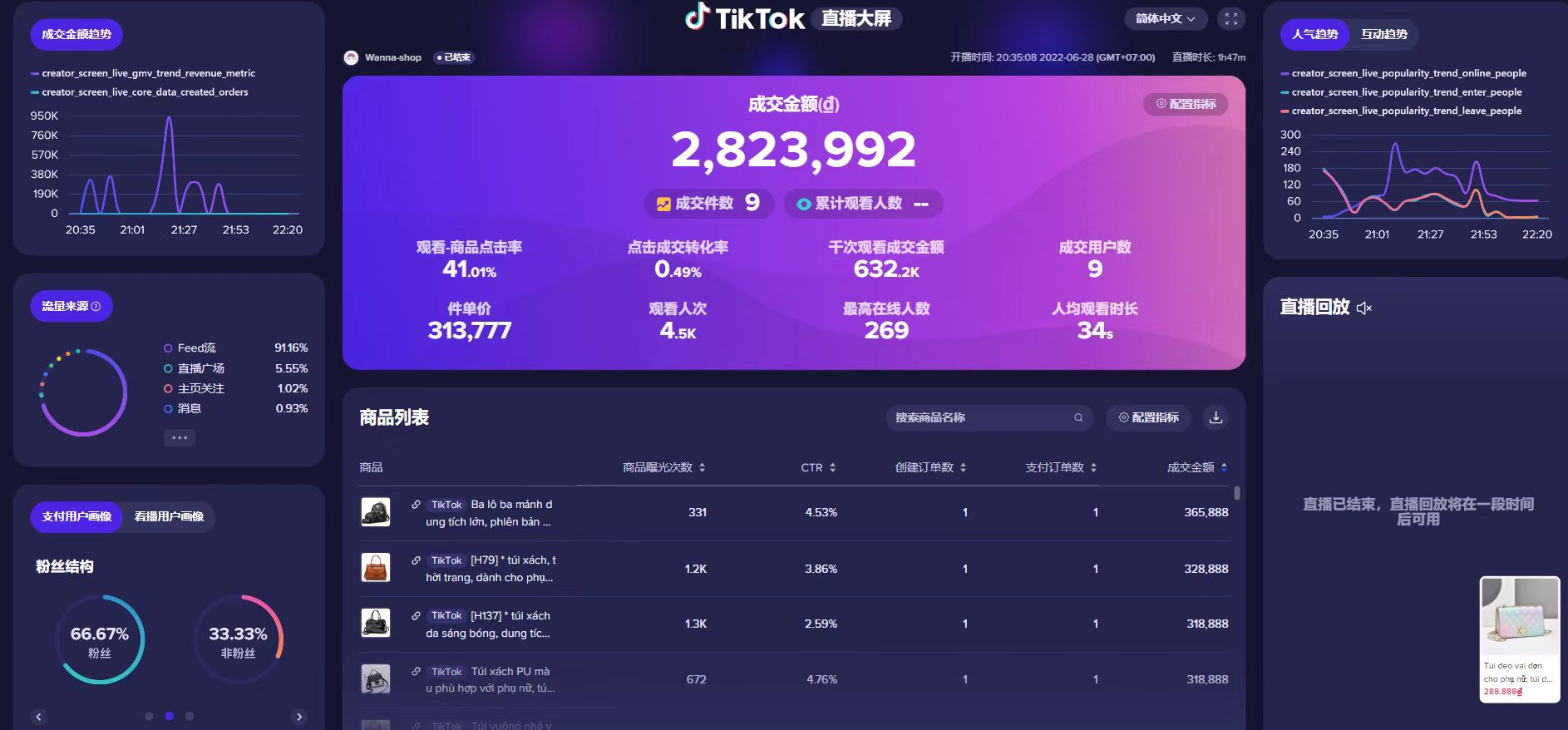The width and height of the screenshot is (1568, 730).
Task: Select the first carousel dot
Action: pyautogui.click(x=149, y=716)
